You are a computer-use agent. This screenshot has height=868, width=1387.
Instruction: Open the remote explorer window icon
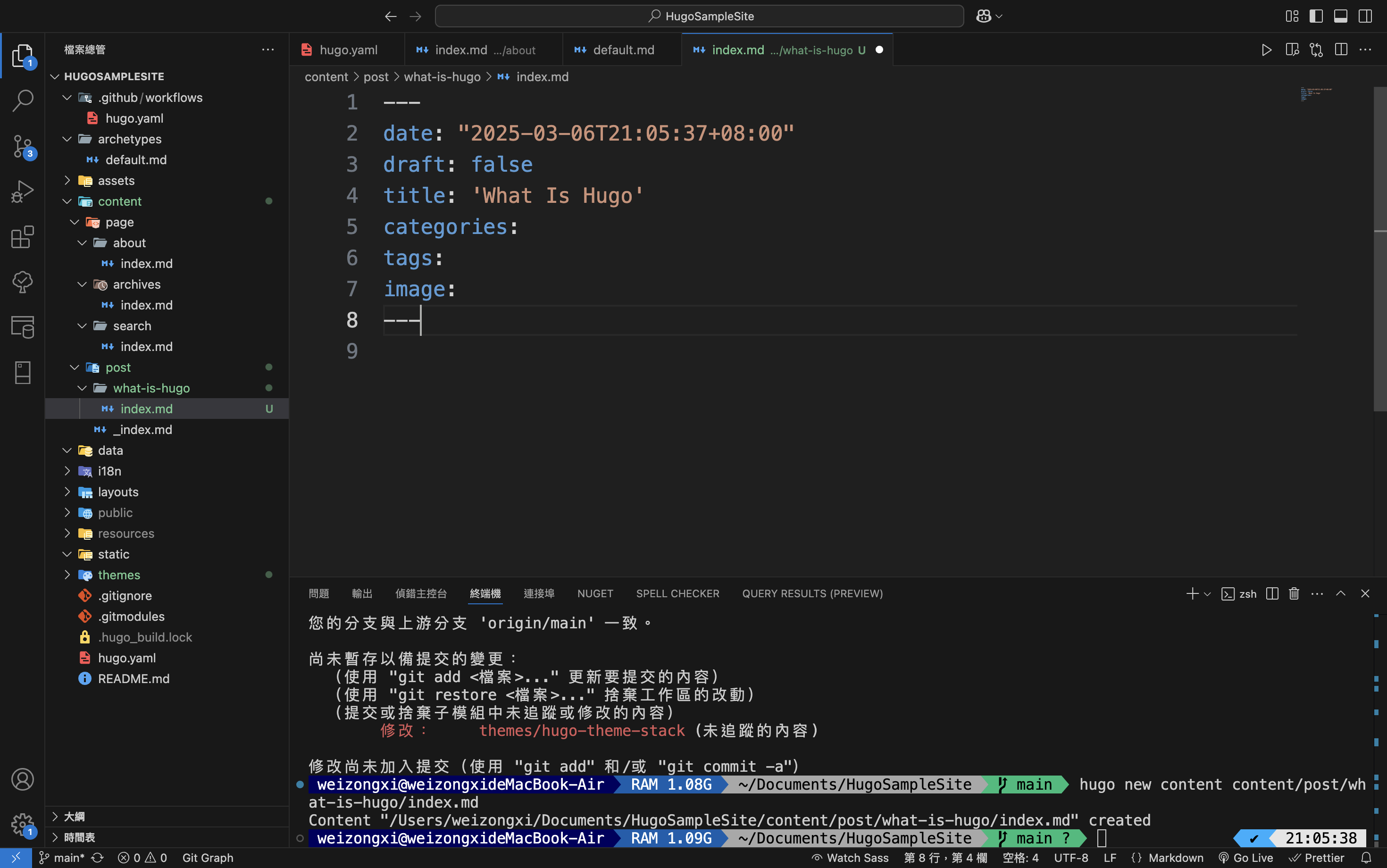(22, 326)
